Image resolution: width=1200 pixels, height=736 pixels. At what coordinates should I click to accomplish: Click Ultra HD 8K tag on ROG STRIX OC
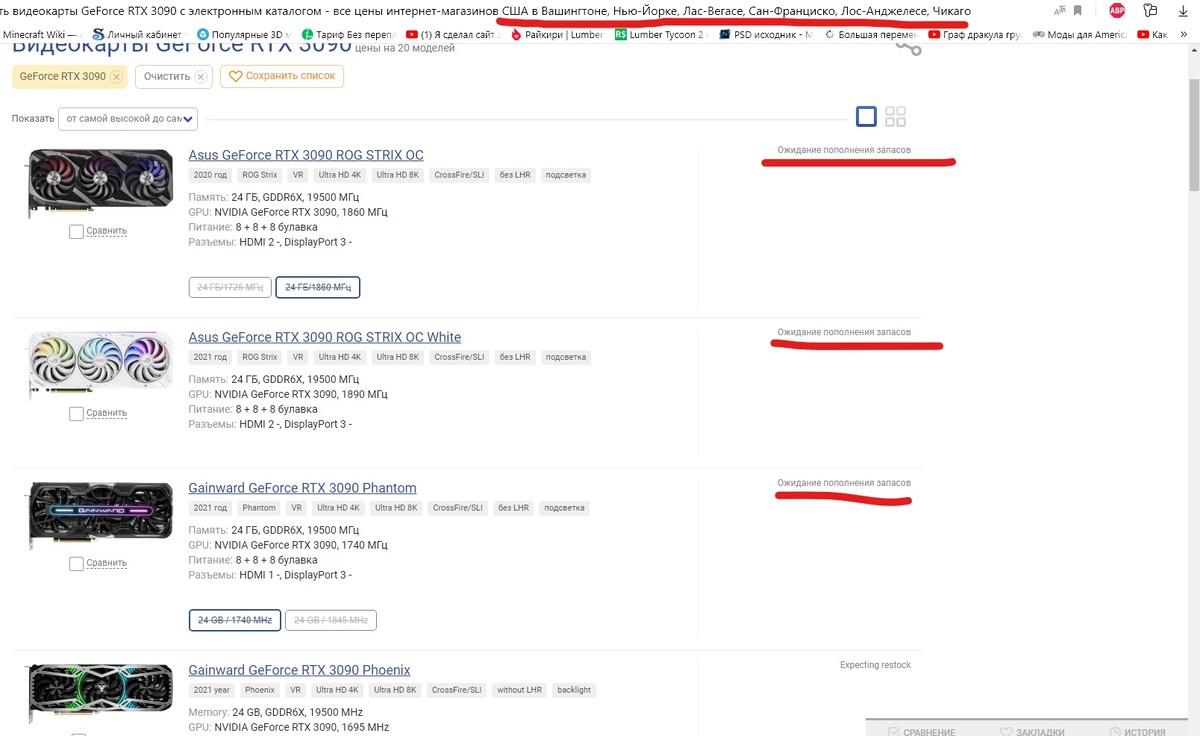(397, 175)
